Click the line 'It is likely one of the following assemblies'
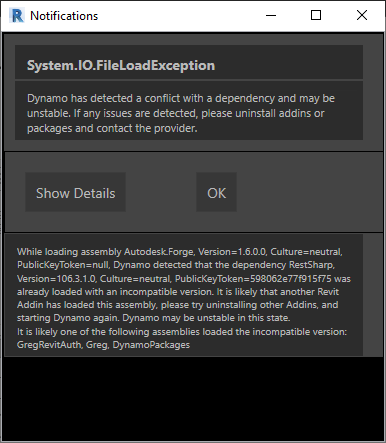Viewport: 386px width, 443px height. (x=182, y=332)
